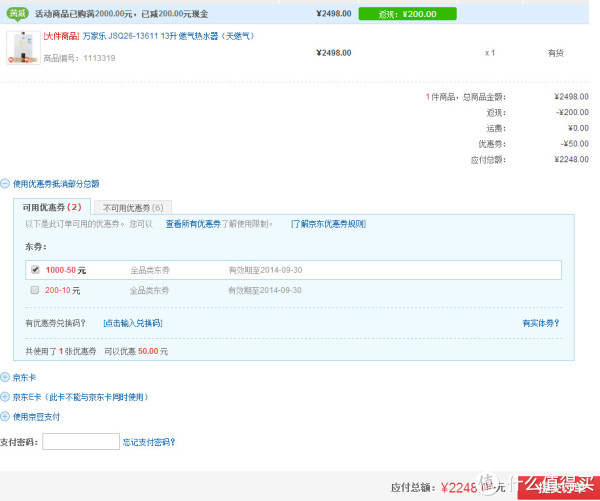Open the water heater product thumbnail
Screen dimensions: 600x501
point(23,48)
